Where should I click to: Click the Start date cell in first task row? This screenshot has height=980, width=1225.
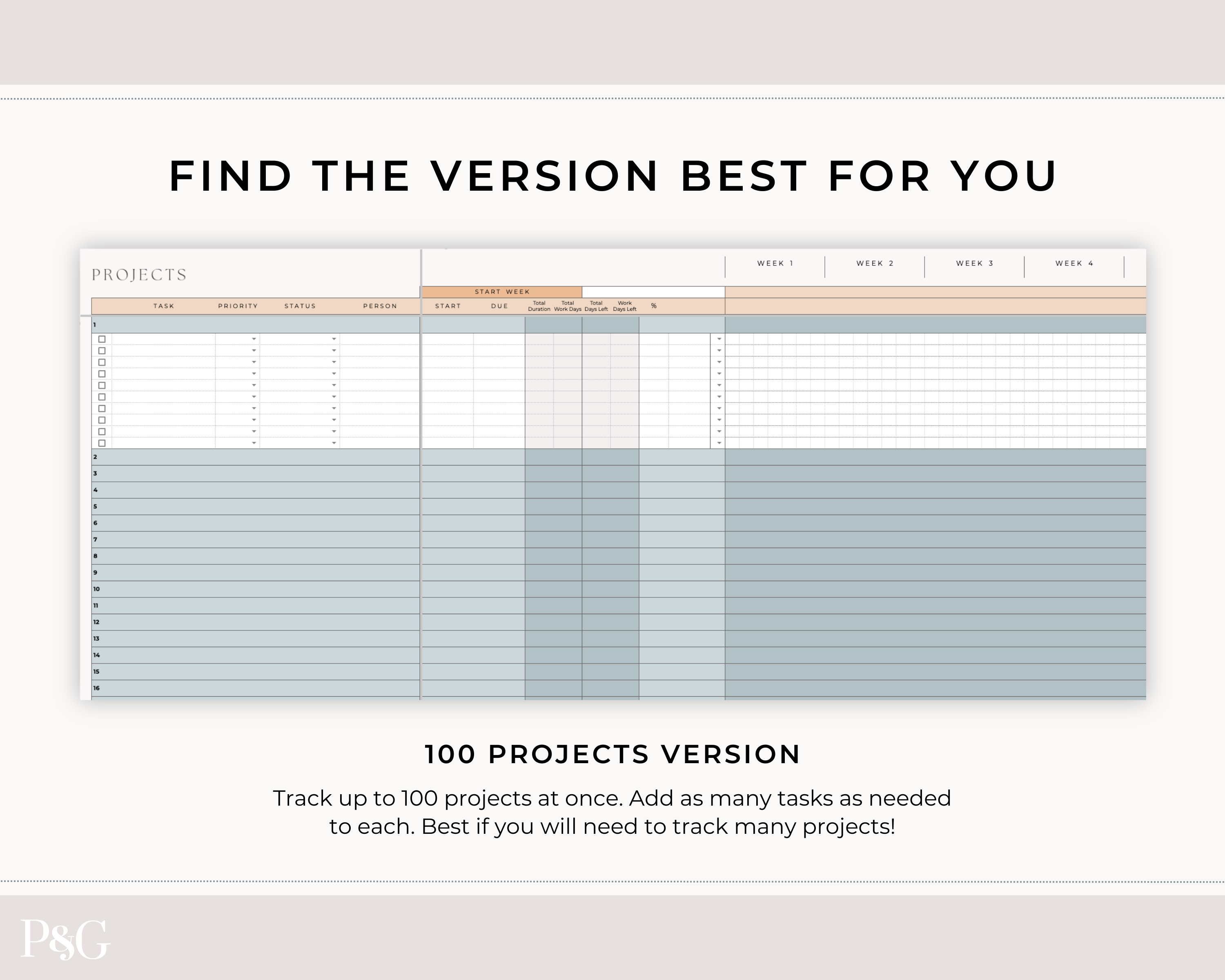click(x=448, y=339)
